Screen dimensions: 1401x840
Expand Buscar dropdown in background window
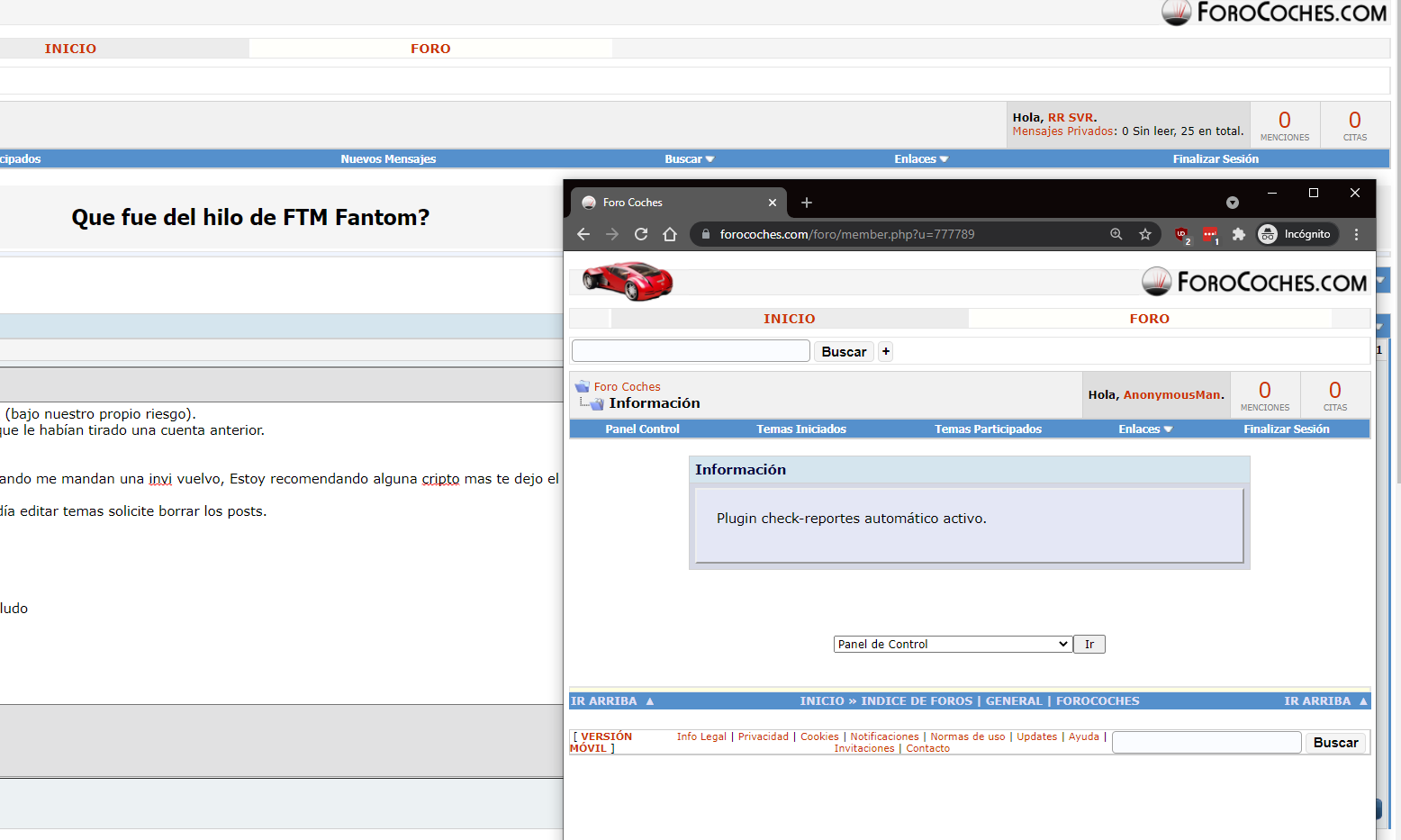point(690,159)
